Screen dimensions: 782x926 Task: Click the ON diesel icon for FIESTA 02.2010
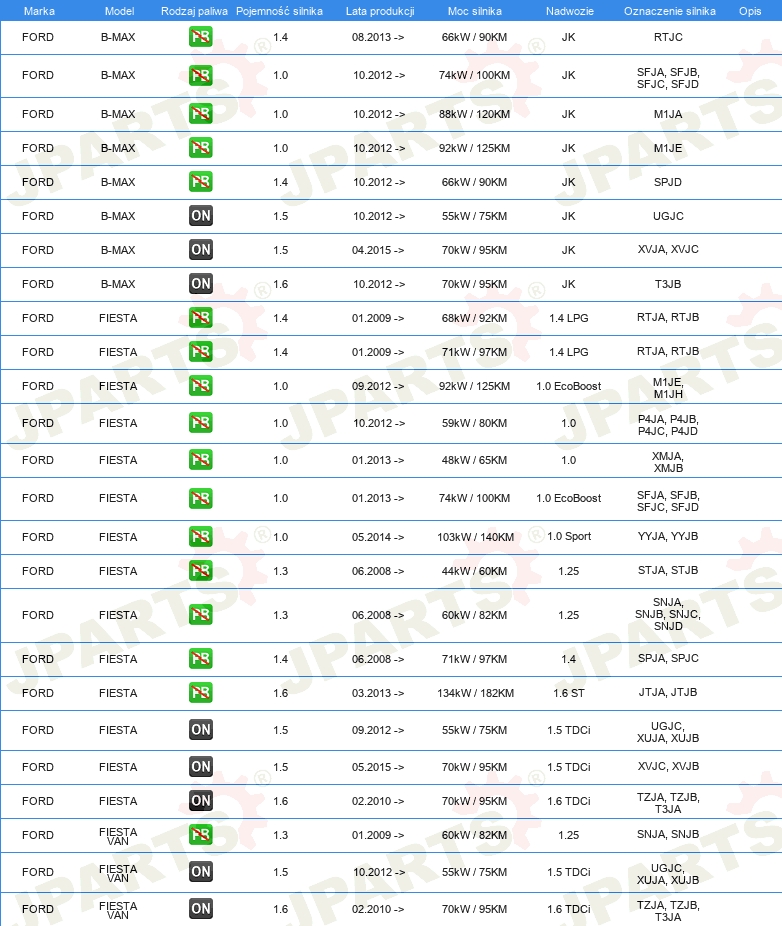pos(201,801)
